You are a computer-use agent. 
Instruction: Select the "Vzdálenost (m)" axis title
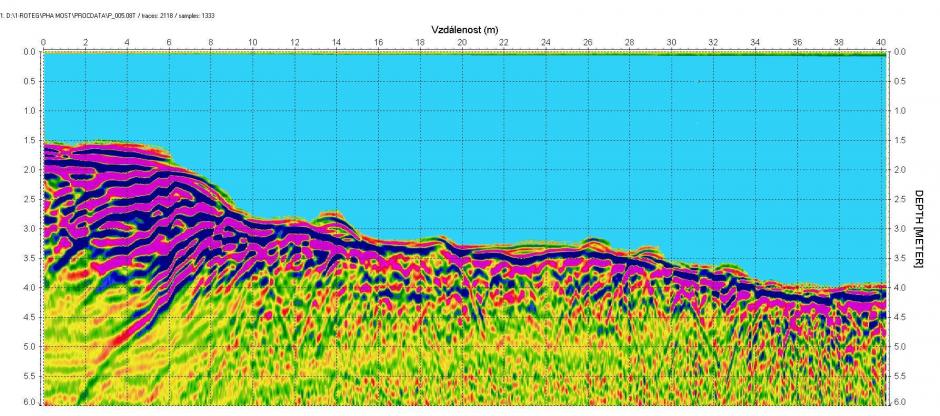pyautogui.click(x=465, y=30)
